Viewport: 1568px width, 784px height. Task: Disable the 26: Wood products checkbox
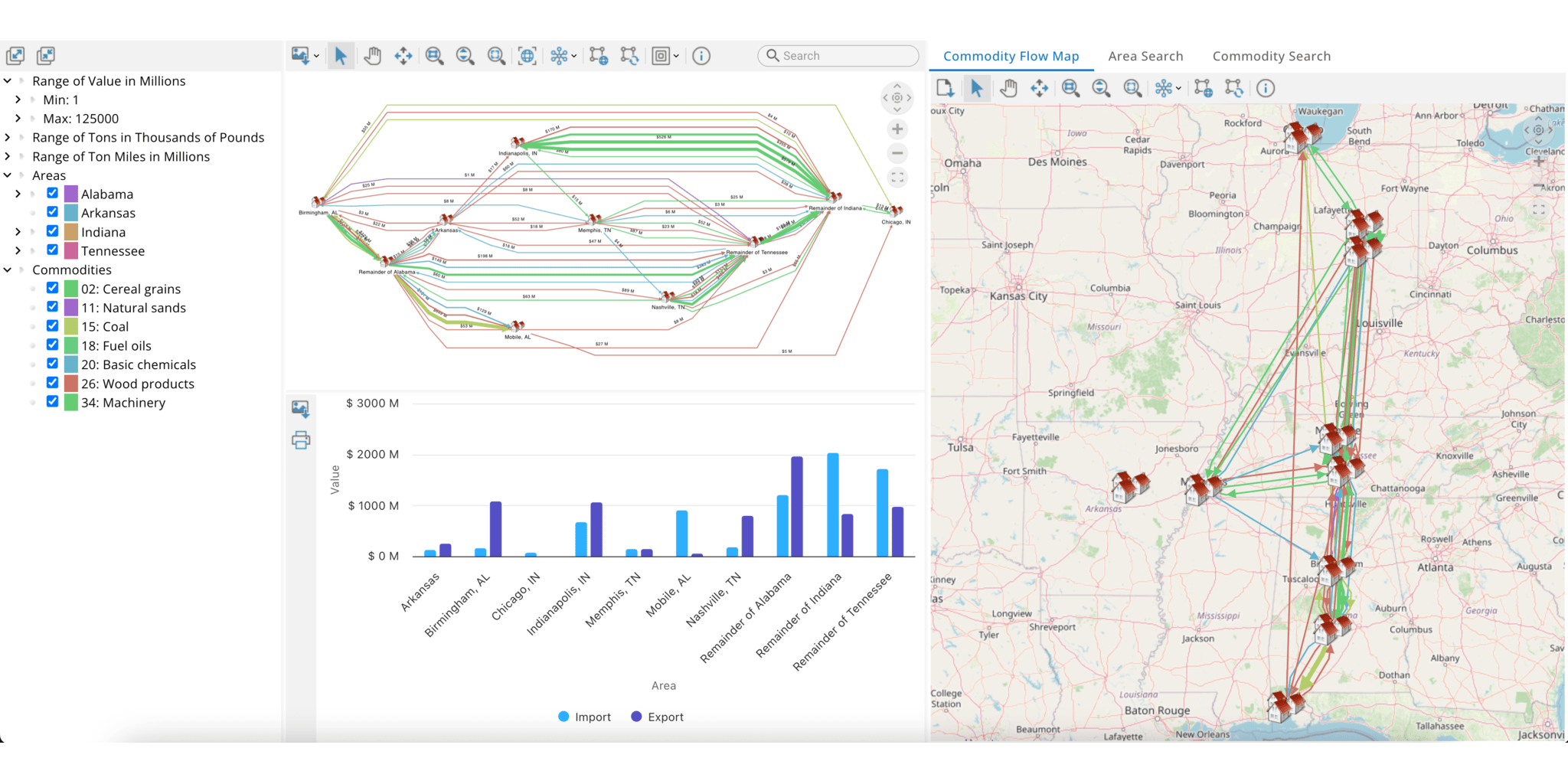coord(53,383)
